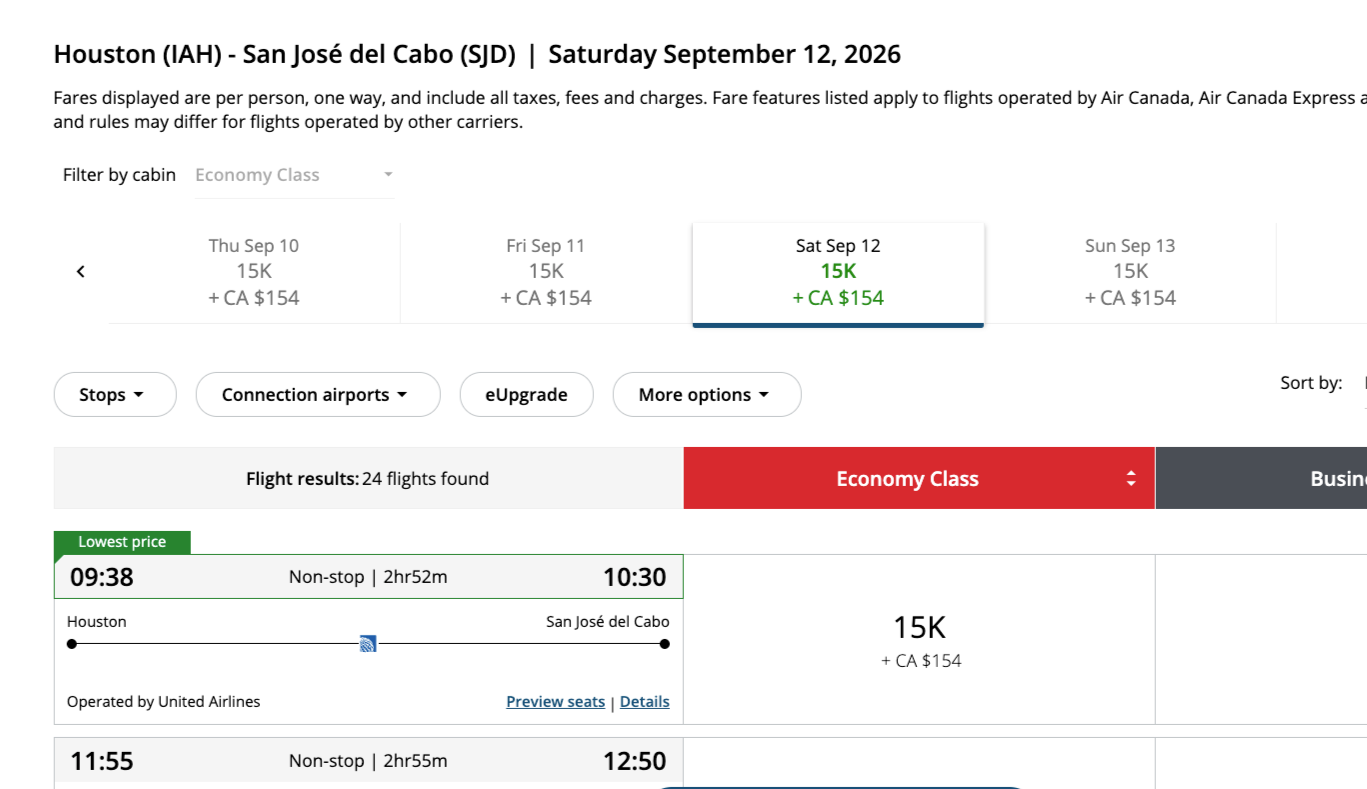Select the Thu Sep 10 date tab

[254, 271]
